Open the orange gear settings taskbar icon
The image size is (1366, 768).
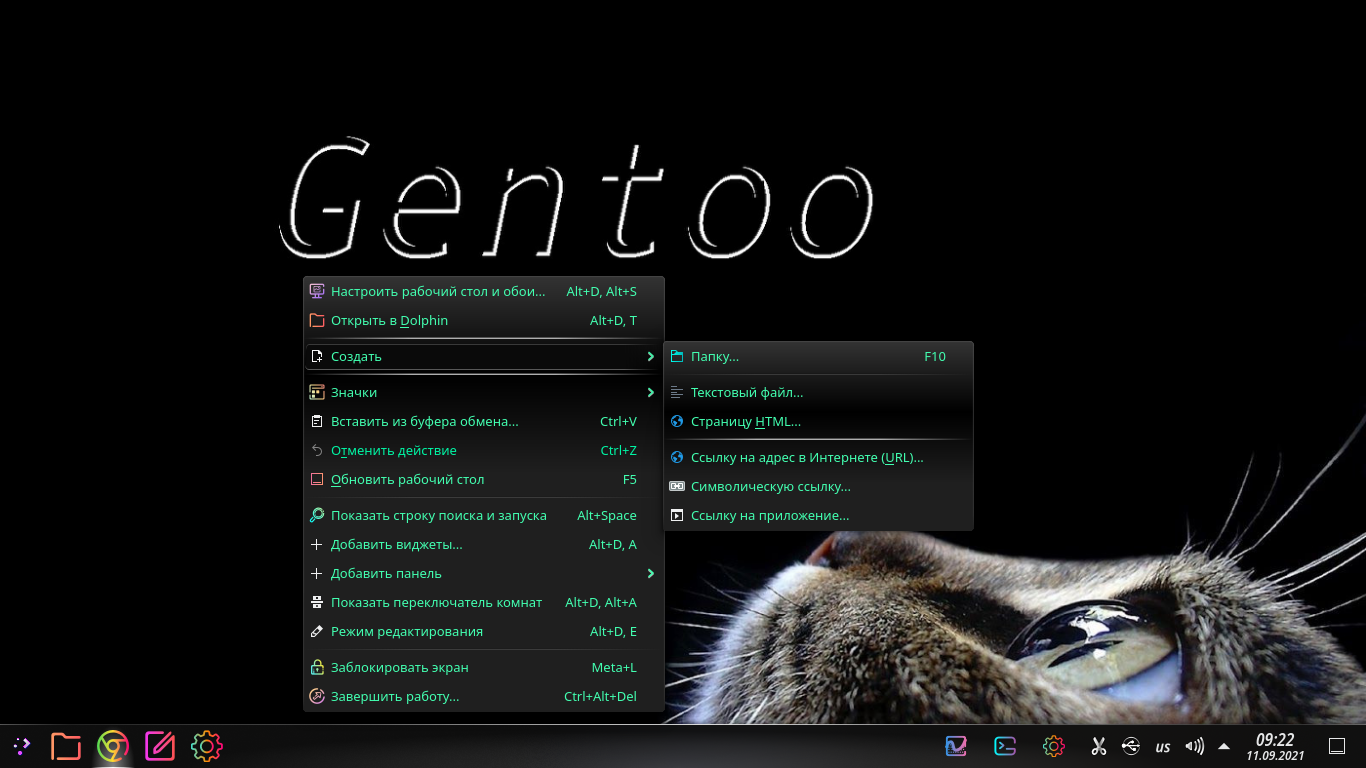click(x=206, y=746)
